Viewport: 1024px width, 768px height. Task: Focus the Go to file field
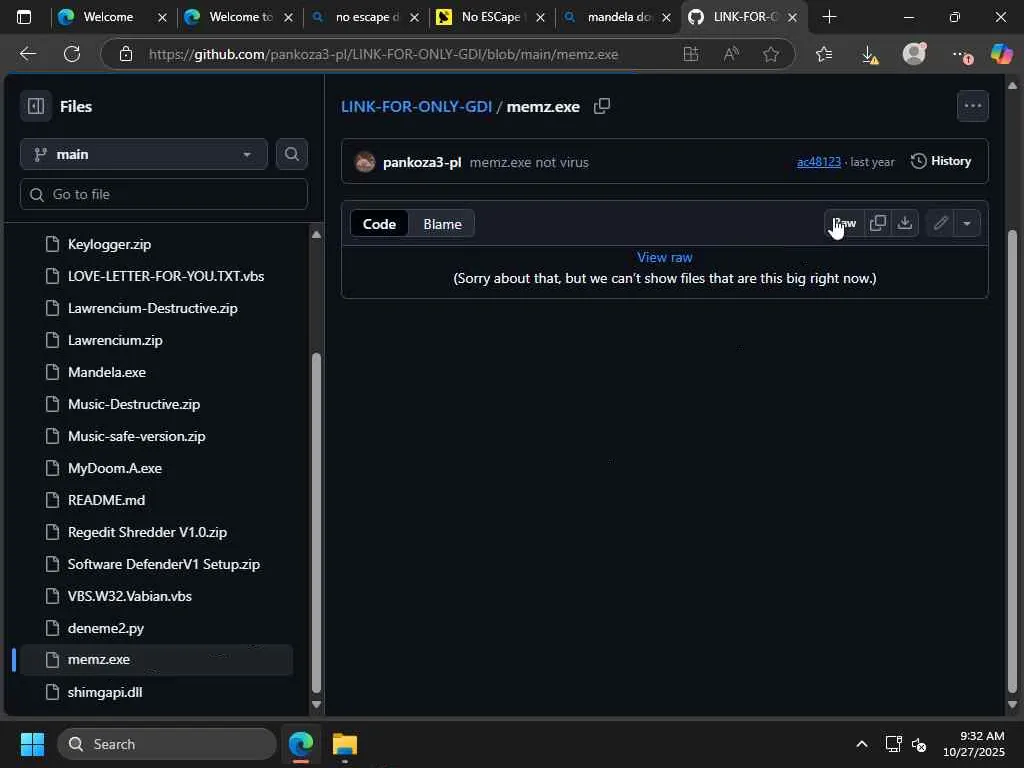(x=164, y=195)
